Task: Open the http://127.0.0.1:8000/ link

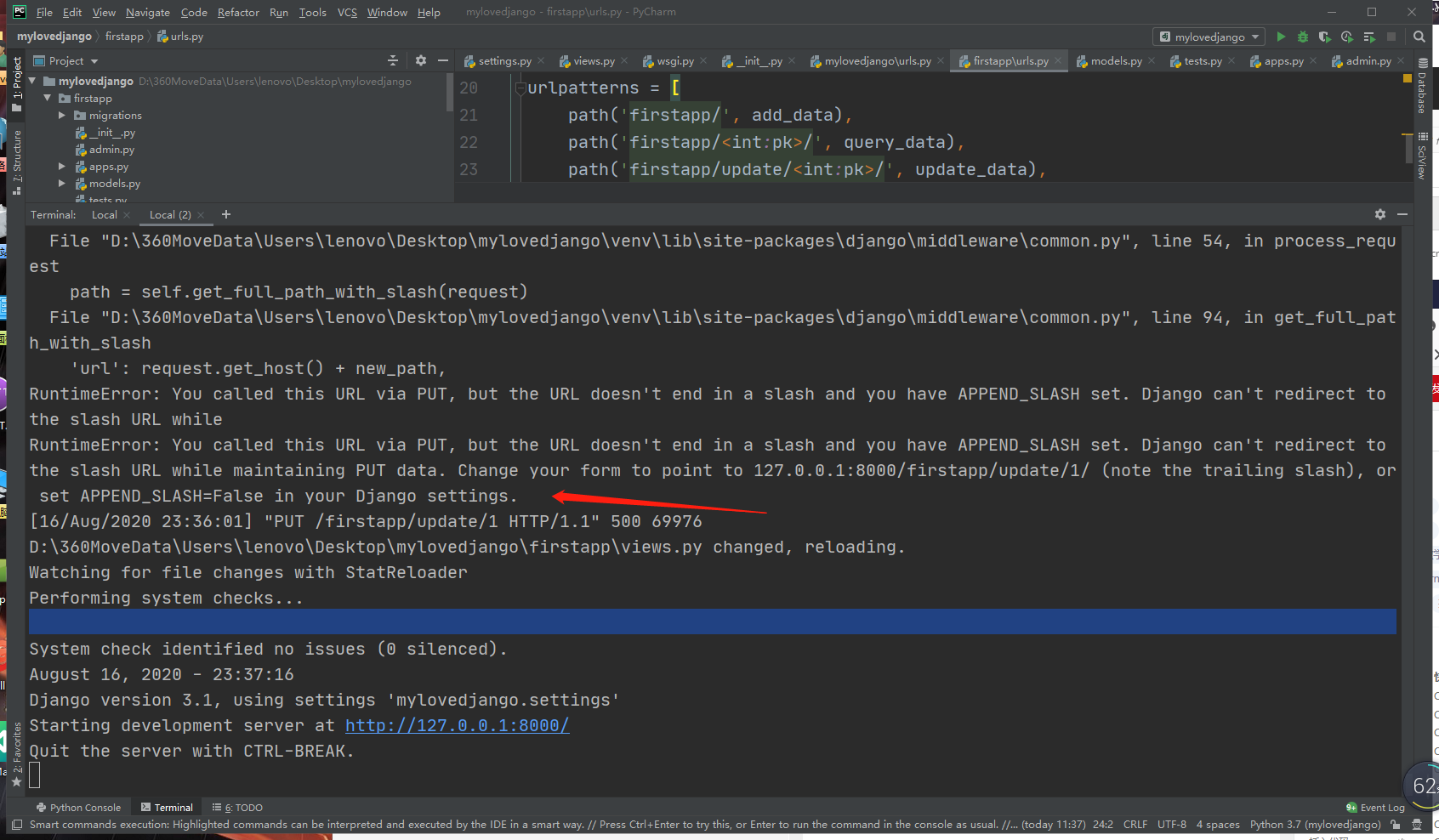Action: tap(457, 725)
